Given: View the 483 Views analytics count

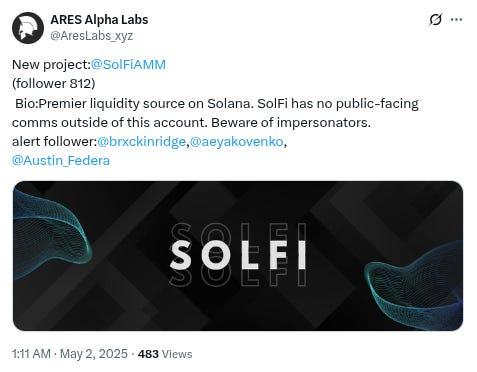Looking at the screenshot, I should [165, 354].
